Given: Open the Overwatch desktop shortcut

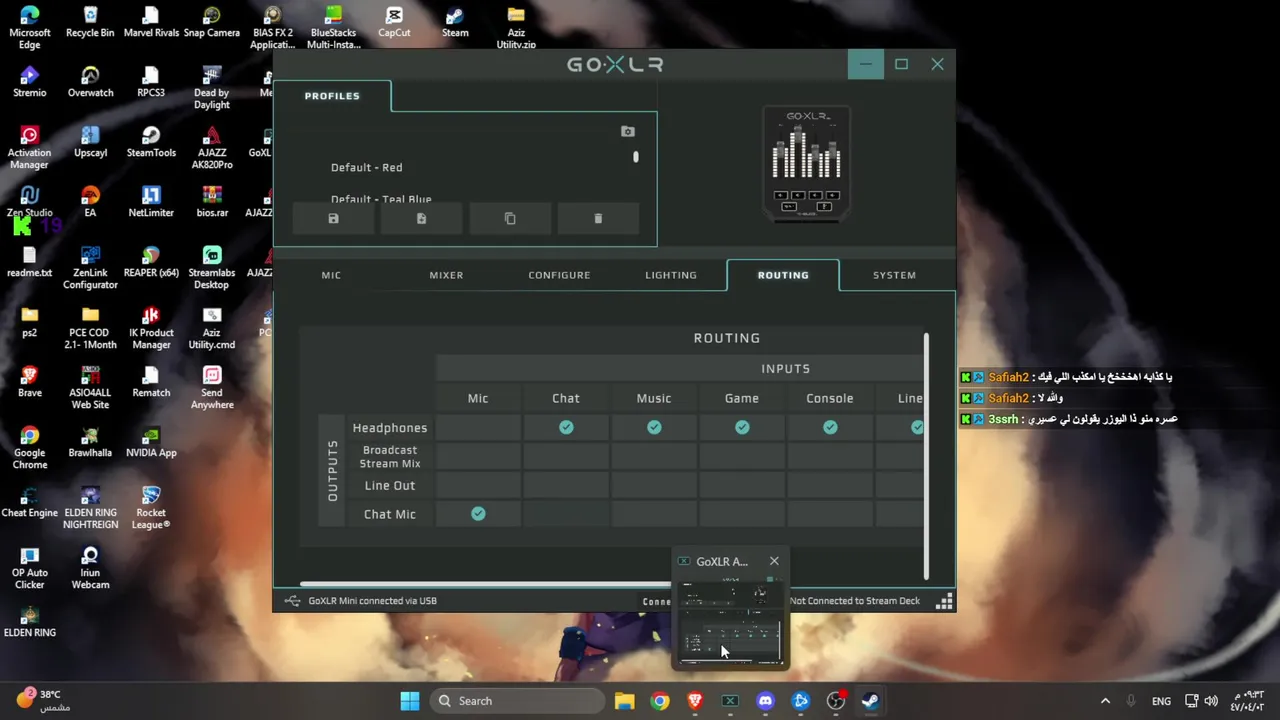Looking at the screenshot, I should 90,83.
